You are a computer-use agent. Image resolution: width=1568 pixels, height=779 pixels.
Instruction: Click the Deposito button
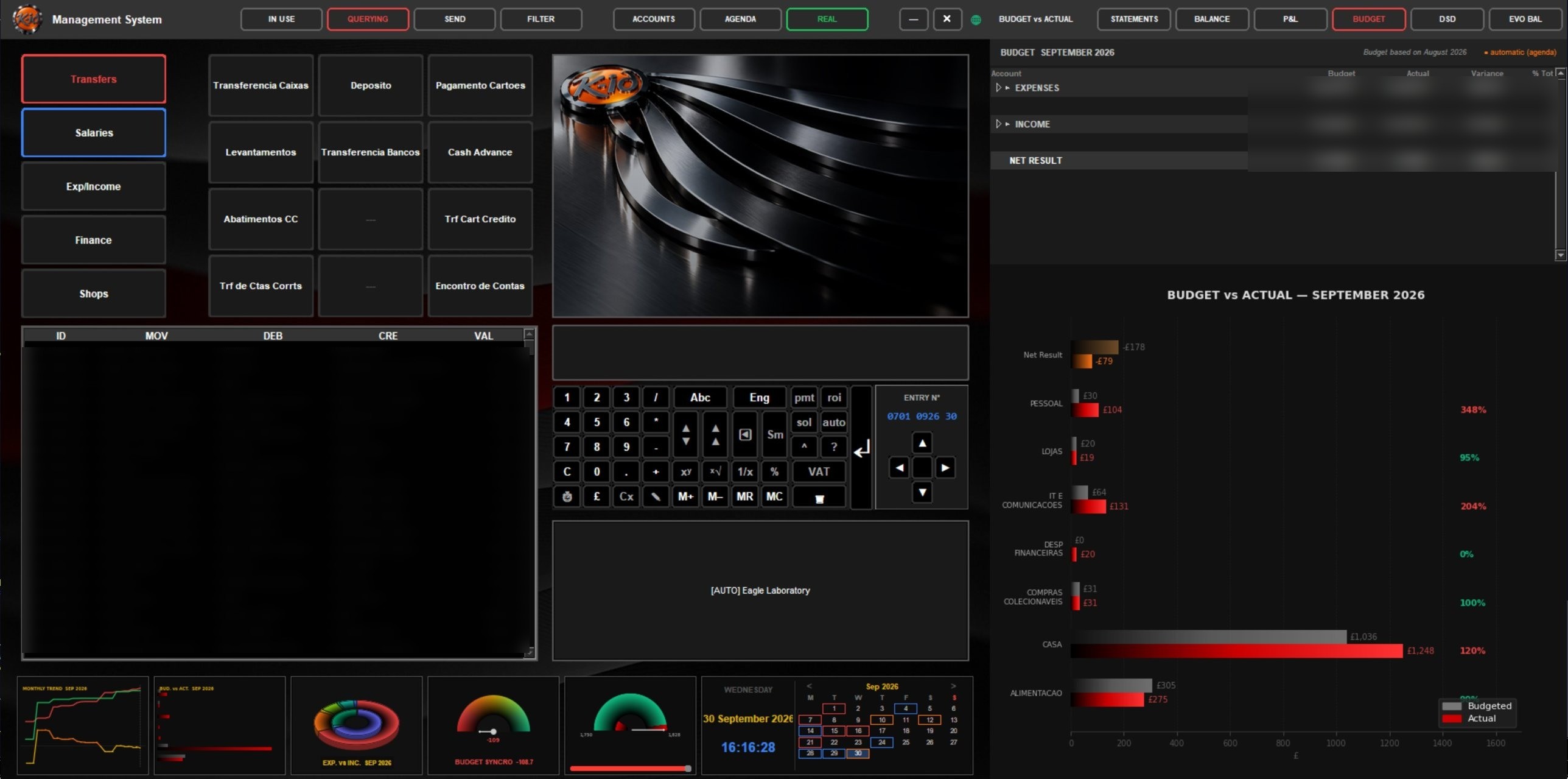coord(371,85)
